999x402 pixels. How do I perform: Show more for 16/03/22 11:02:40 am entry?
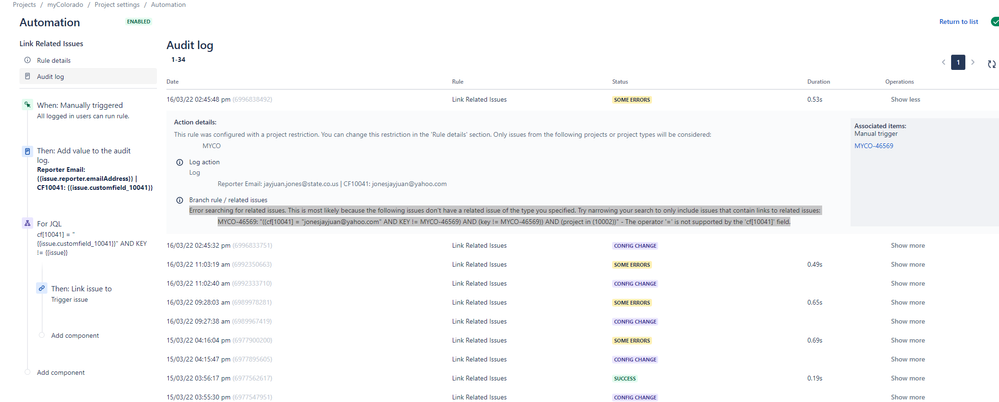[907, 284]
